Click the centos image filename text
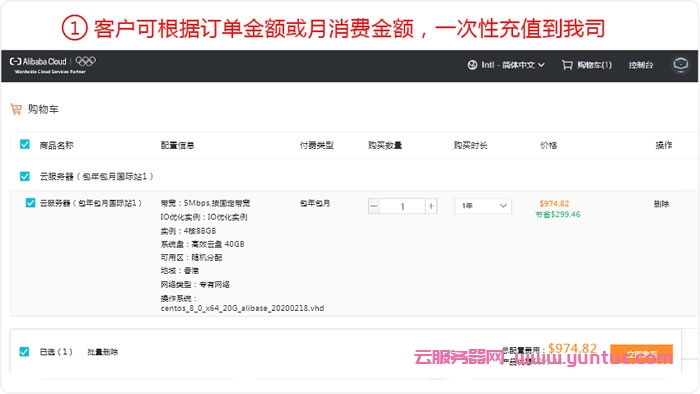This screenshot has width=700, height=394. coord(242,308)
